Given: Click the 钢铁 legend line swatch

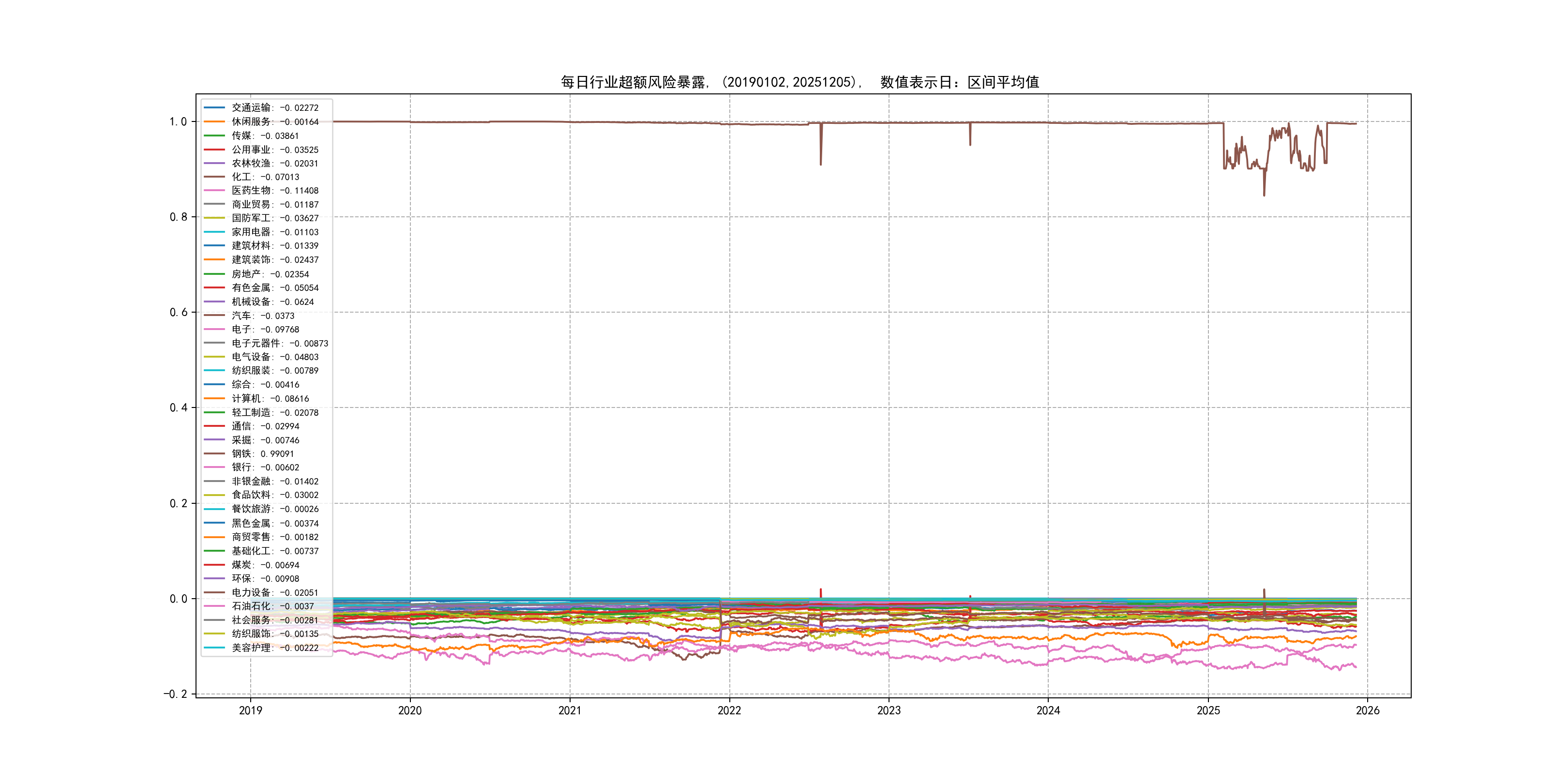Looking at the screenshot, I should [214, 453].
